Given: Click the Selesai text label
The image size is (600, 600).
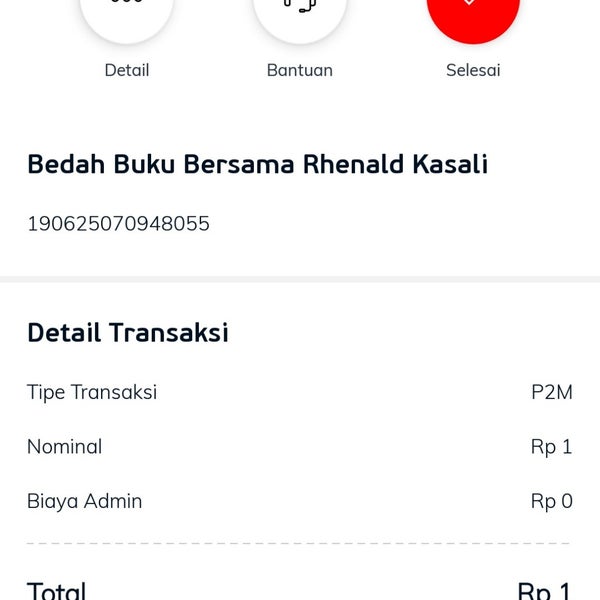Looking at the screenshot, I should point(473,70).
